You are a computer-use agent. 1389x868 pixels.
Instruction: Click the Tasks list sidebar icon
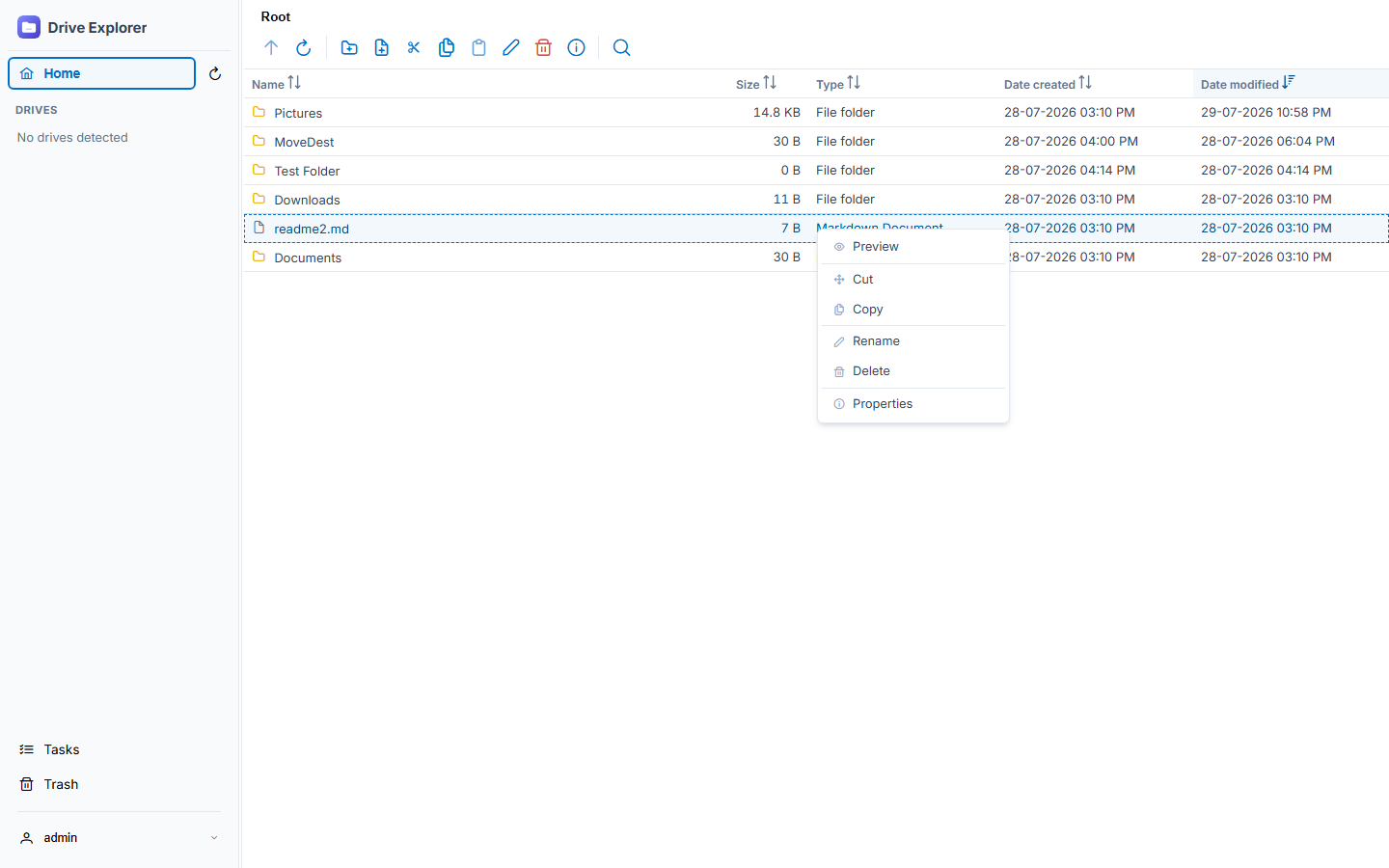pyautogui.click(x=27, y=749)
